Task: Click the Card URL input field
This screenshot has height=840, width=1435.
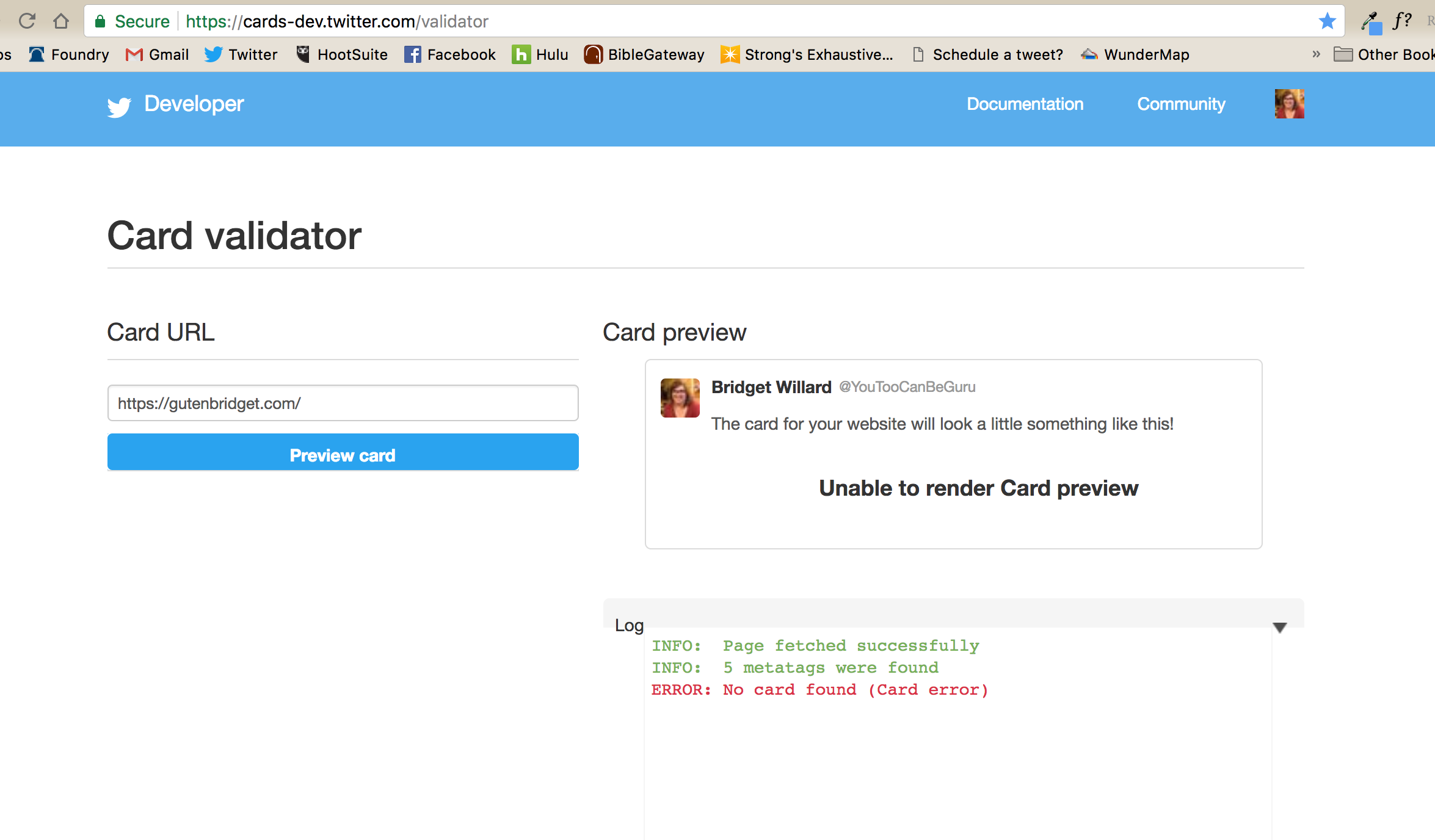Action: 343,403
